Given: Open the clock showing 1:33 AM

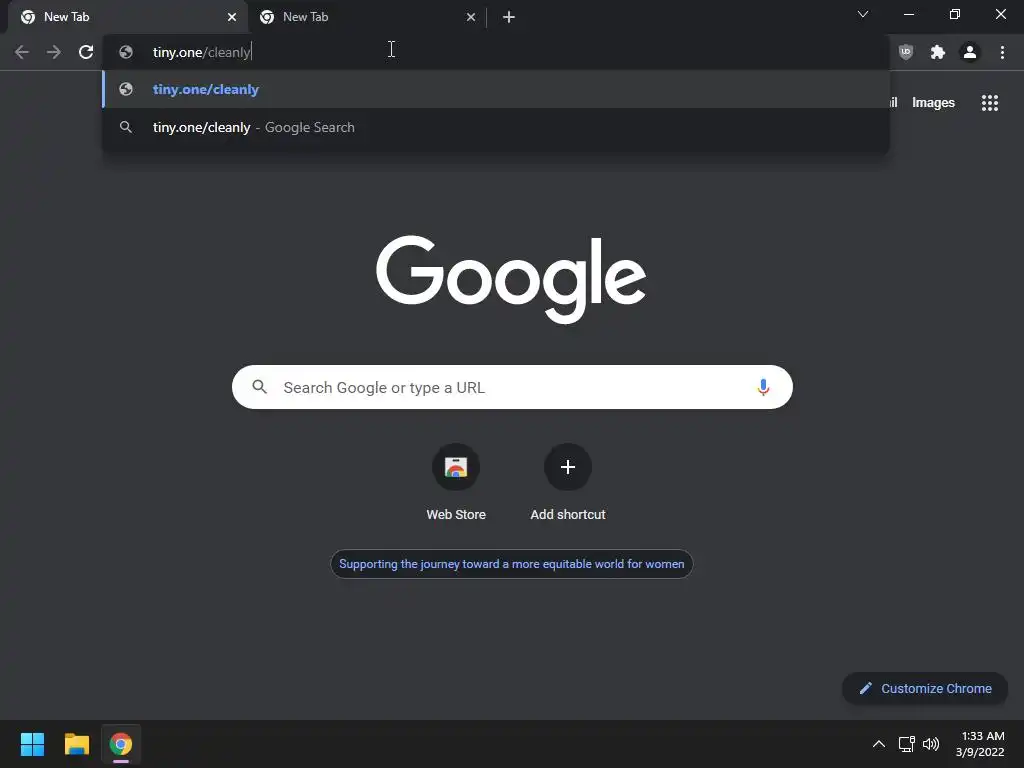Looking at the screenshot, I should tap(980, 744).
